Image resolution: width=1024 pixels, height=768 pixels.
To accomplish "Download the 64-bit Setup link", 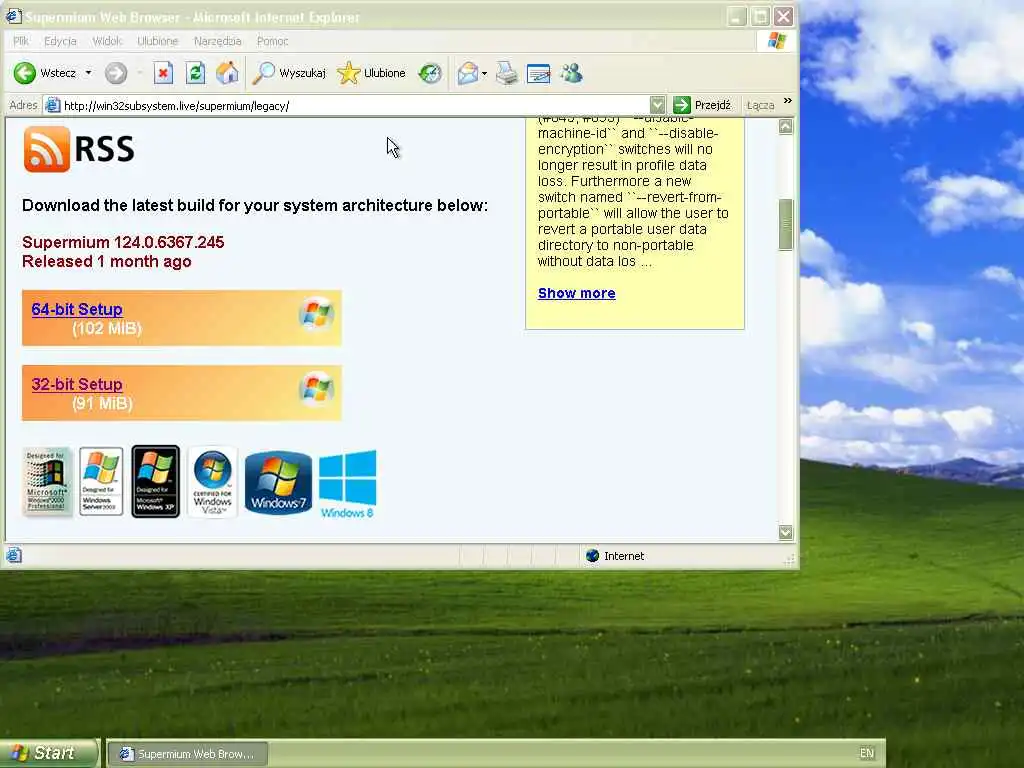I will coord(77,310).
